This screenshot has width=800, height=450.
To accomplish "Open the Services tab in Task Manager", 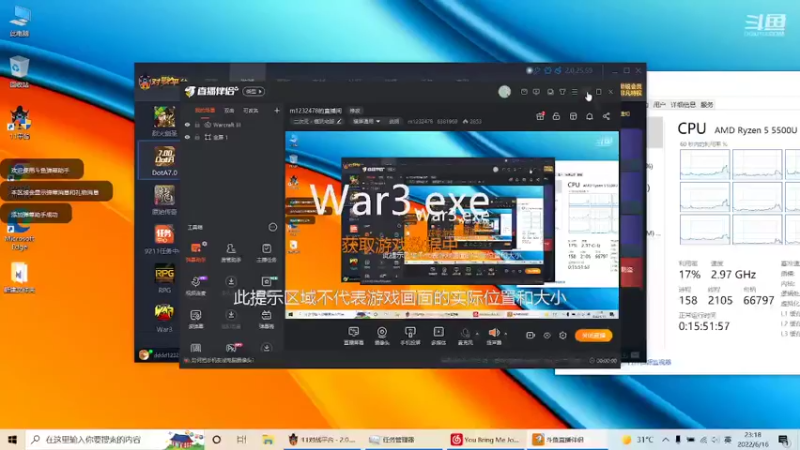I will click(707, 105).
